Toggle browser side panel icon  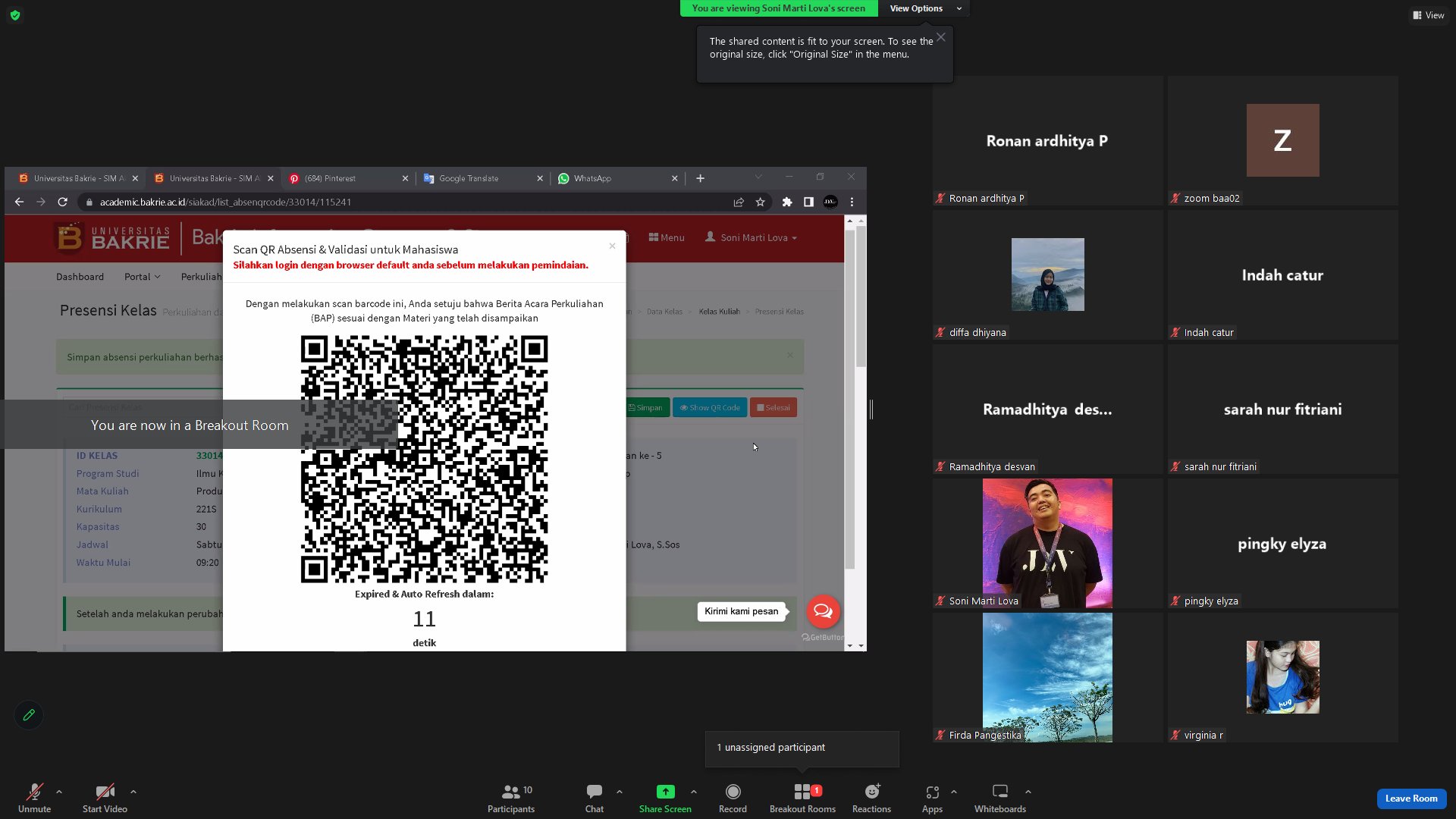tap(808, 202)
